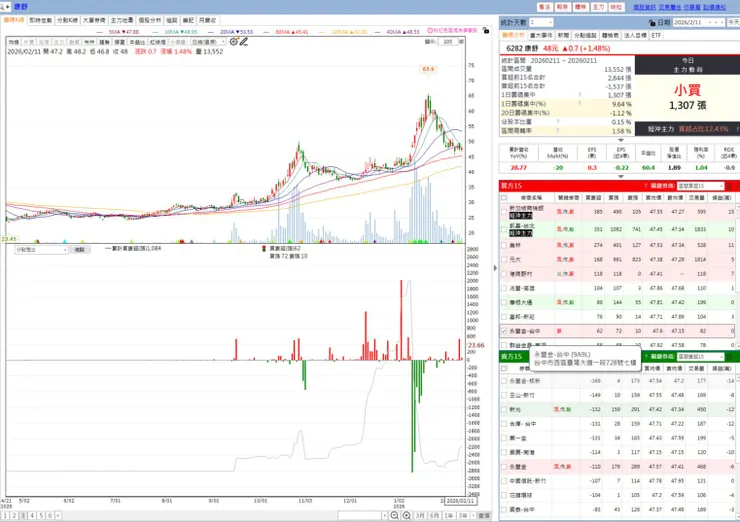Expand arrow below main force summary

point(621,140)
